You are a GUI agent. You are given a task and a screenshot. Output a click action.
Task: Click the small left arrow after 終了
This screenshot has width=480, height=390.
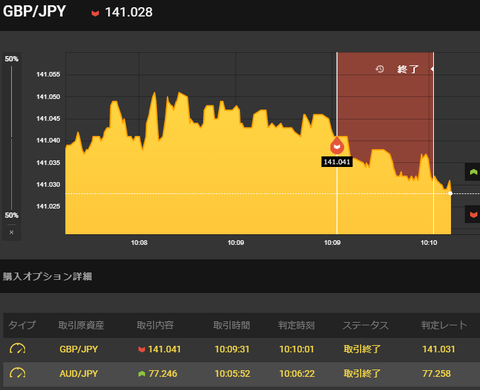tap(432, 69)
